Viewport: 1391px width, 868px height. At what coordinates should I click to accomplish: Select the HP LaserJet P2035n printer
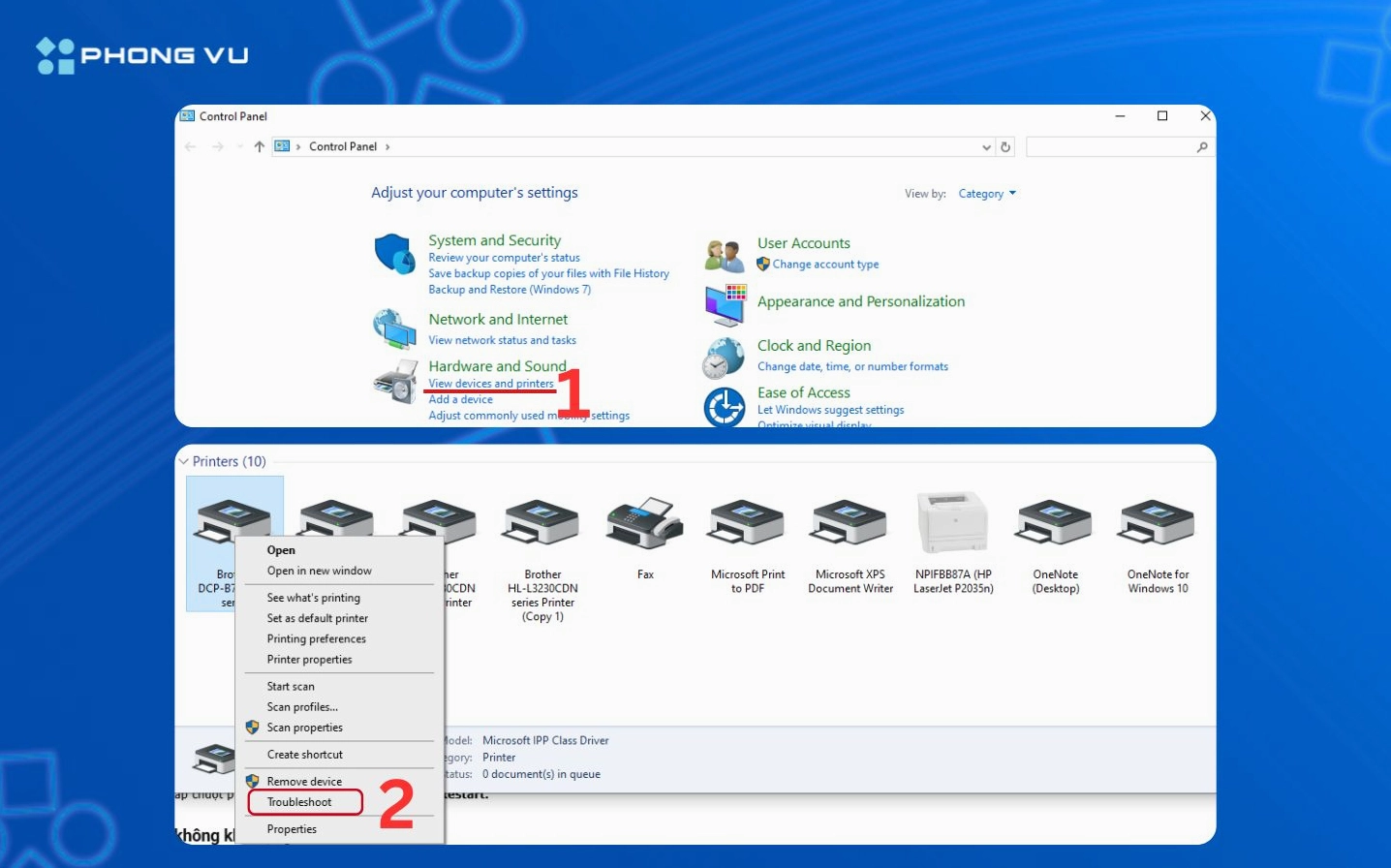pos(953,524)
